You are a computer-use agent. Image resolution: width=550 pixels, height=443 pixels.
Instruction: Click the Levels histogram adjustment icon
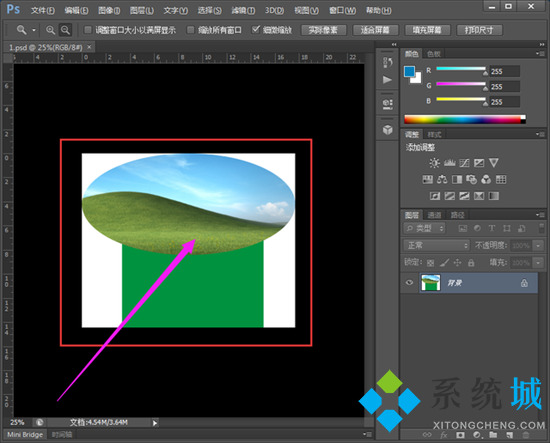click(x=449, y=163)
